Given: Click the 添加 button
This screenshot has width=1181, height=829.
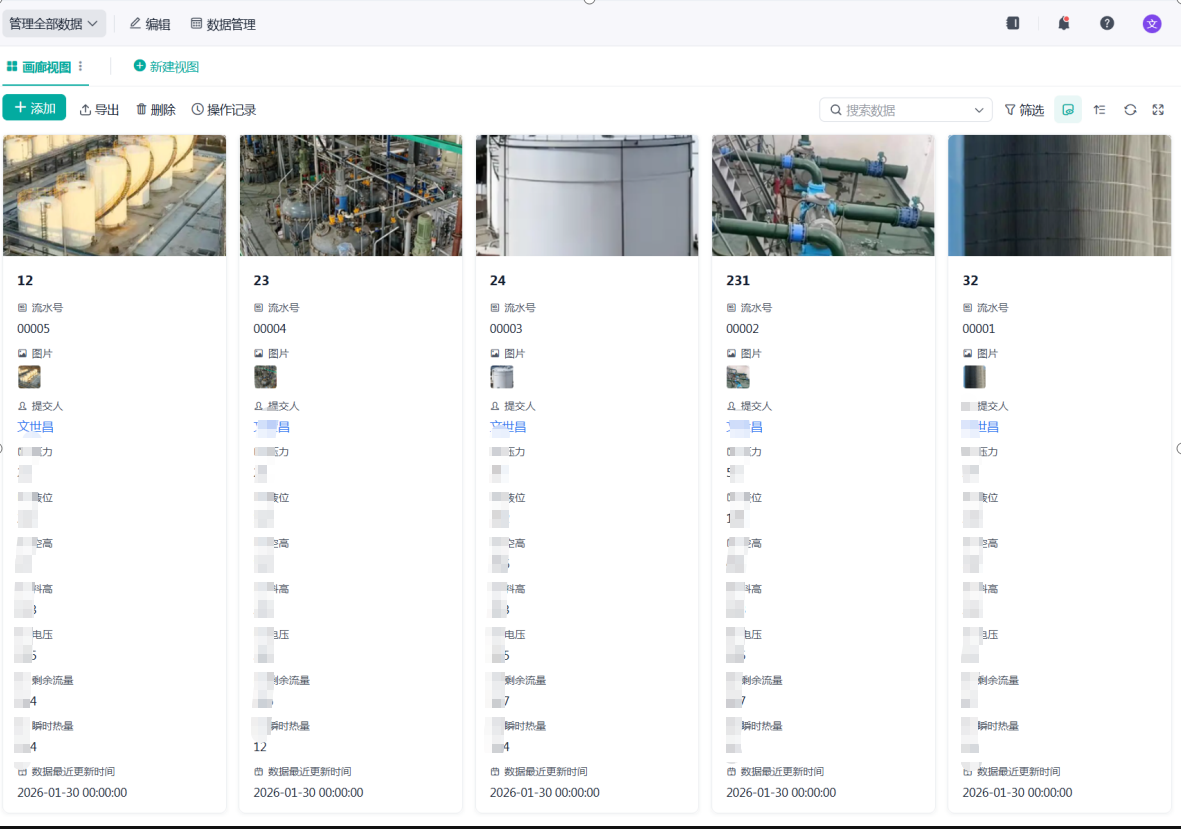Looking at the screenshot, I should [35, 108].
